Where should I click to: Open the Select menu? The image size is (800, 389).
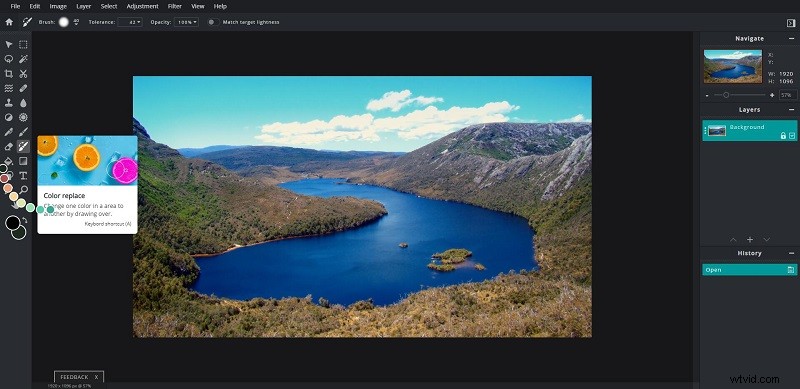[109, 7]
